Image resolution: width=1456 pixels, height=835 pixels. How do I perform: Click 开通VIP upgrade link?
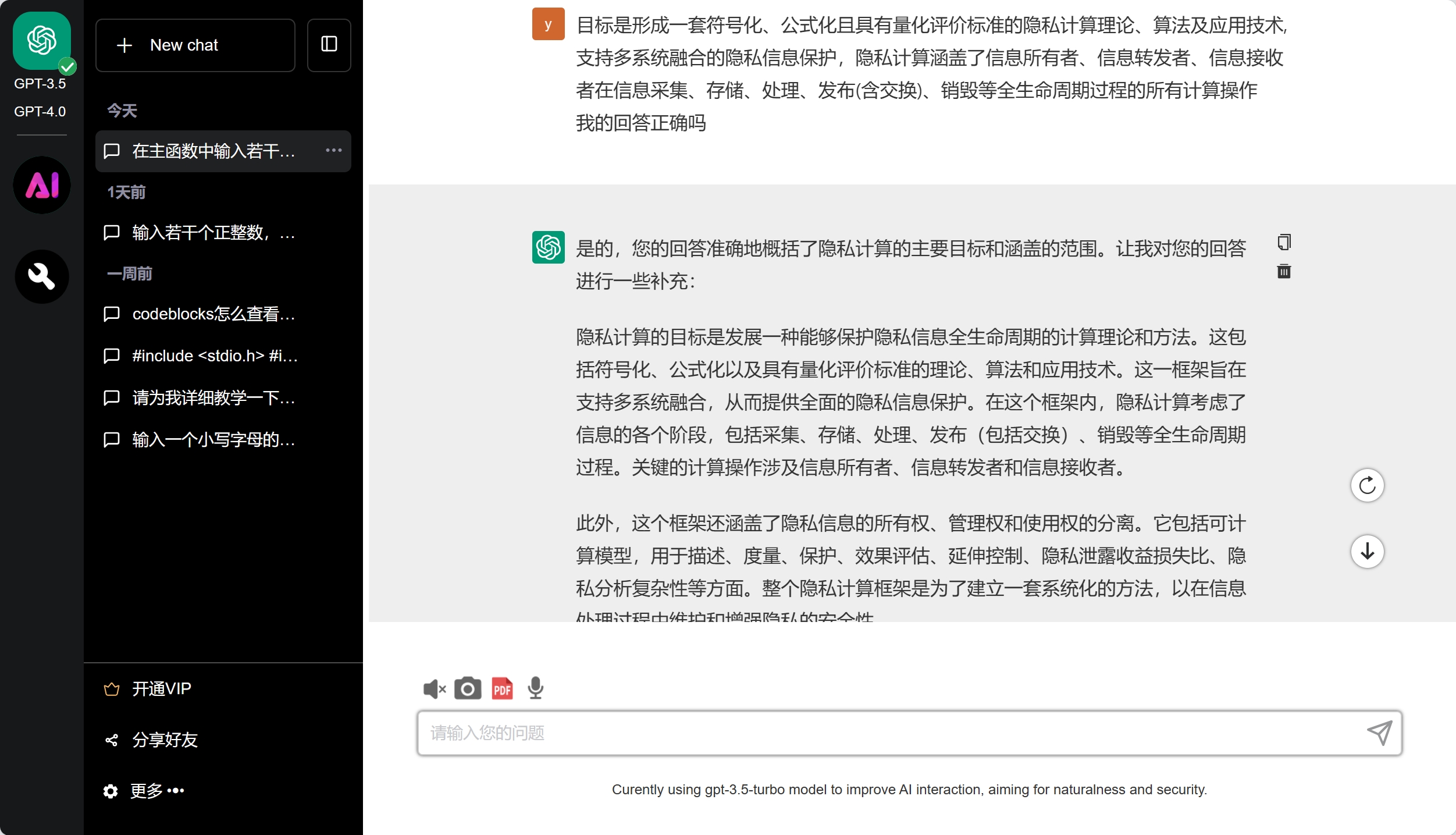click(x=161, y=689)
